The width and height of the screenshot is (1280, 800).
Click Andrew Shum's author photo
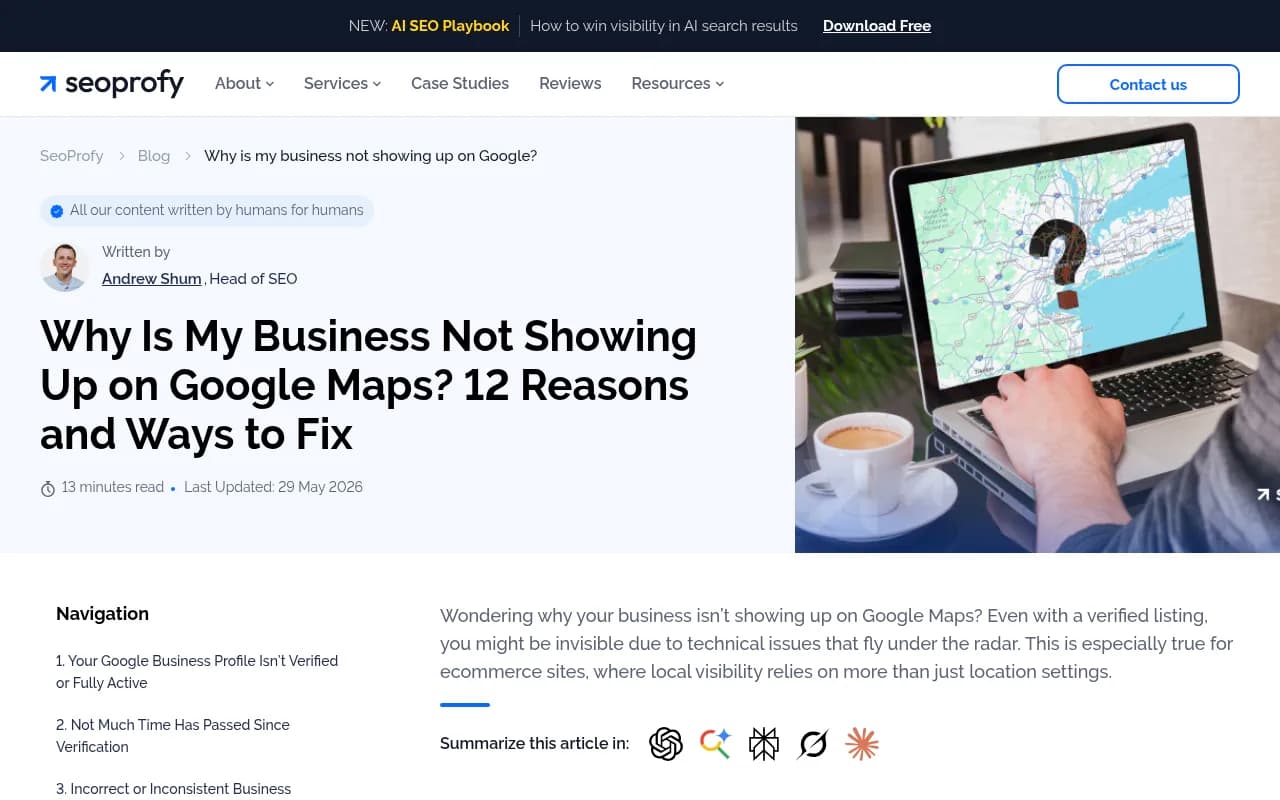pyautogui.click(x=65, y=266)
